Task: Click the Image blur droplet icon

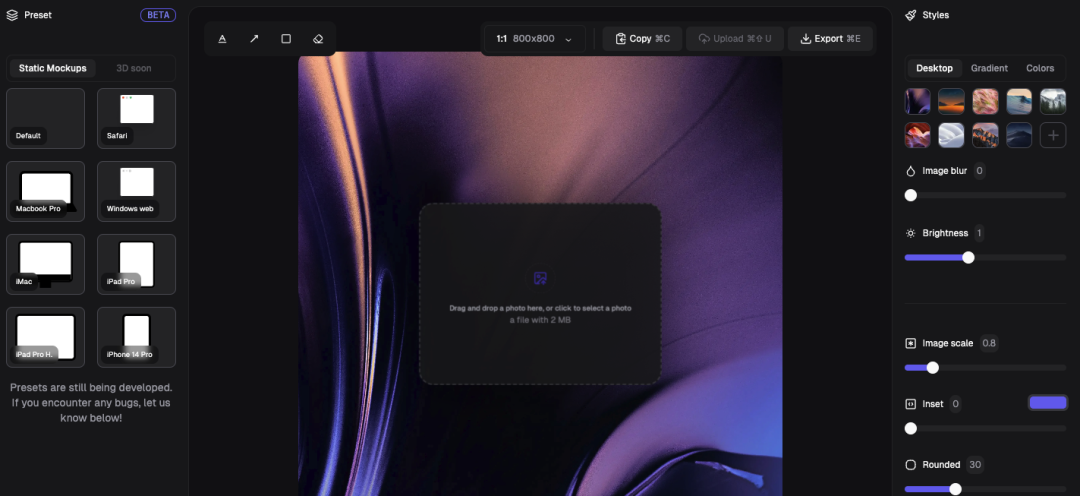Action: click(911, 171)
